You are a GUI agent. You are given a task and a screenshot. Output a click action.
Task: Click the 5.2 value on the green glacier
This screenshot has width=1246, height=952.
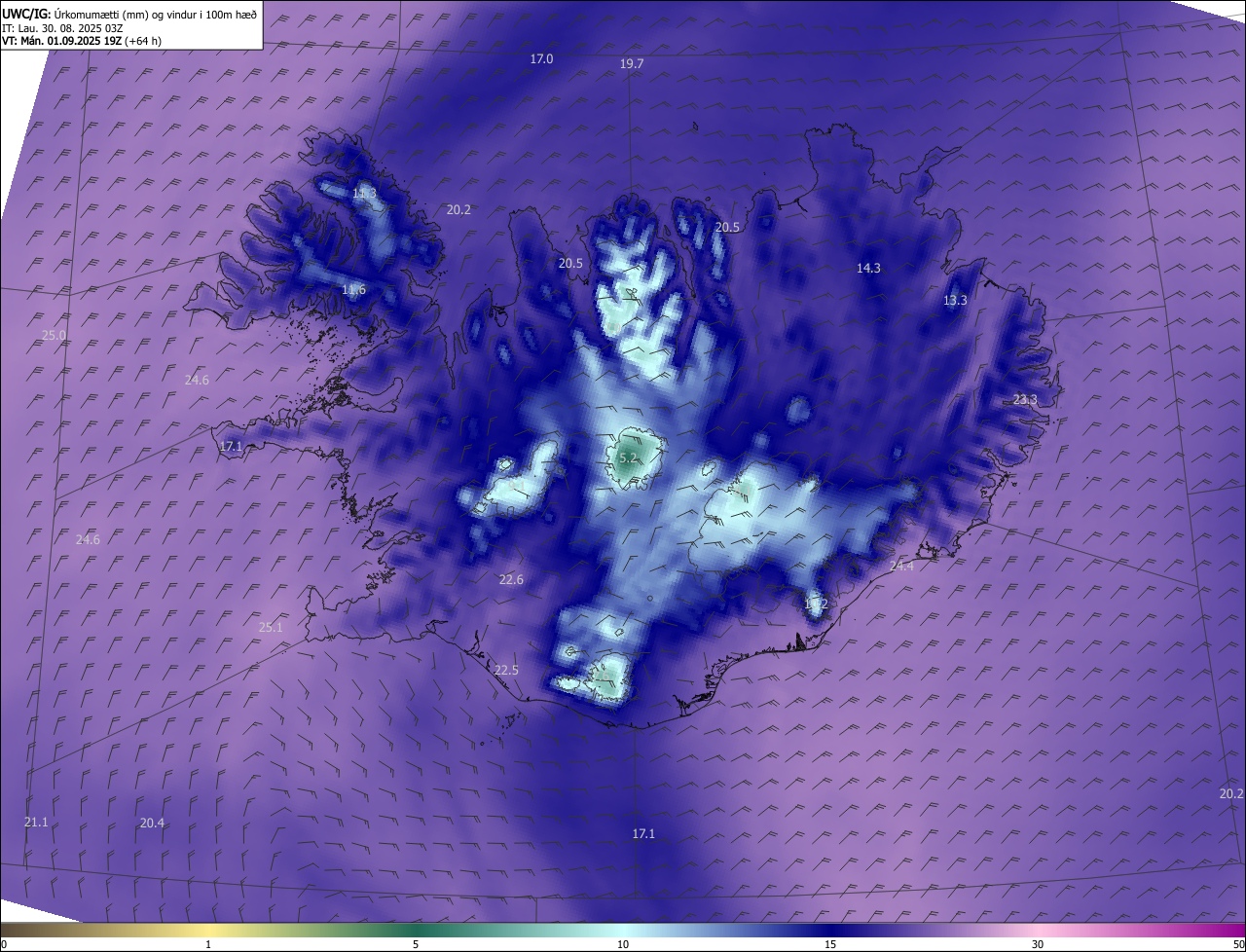point(628,458)
